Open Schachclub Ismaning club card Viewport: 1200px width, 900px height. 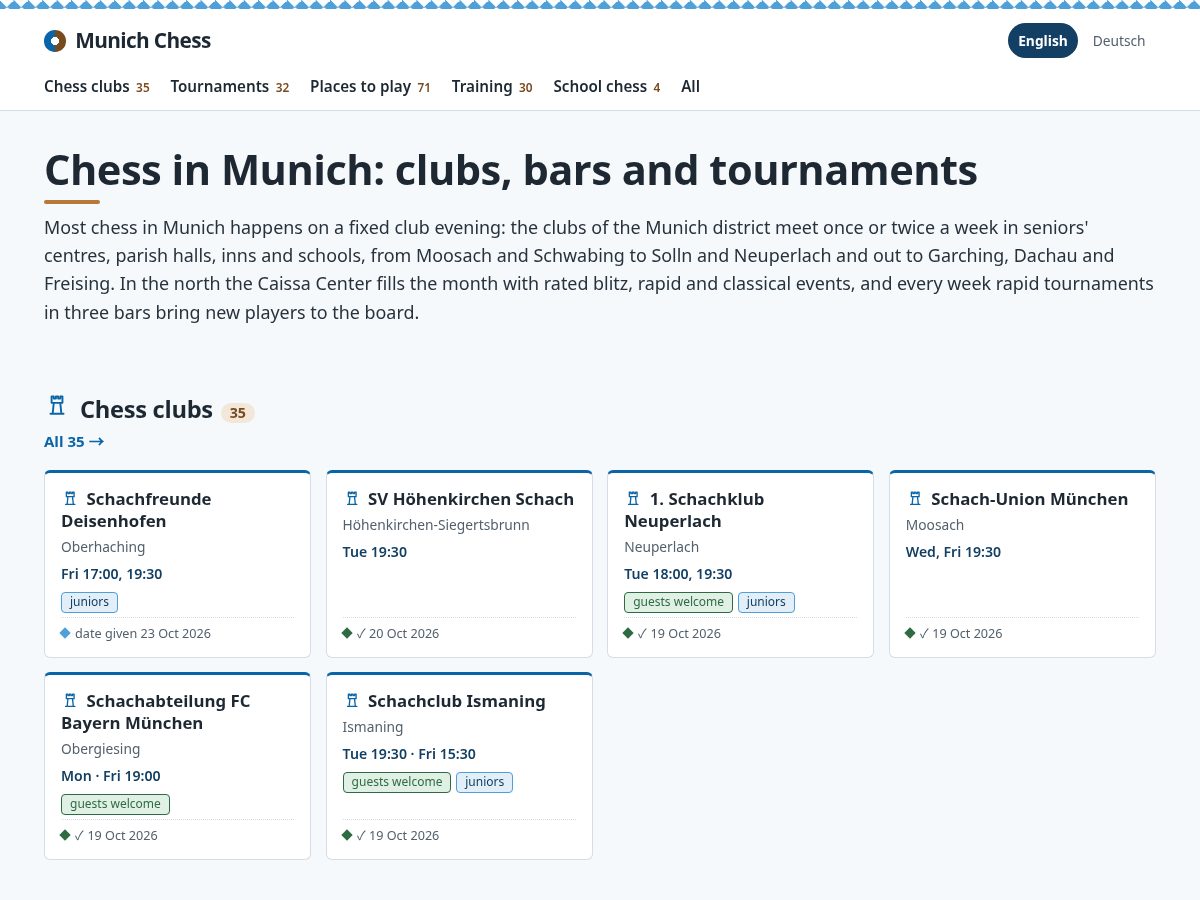tap(459, 766)
